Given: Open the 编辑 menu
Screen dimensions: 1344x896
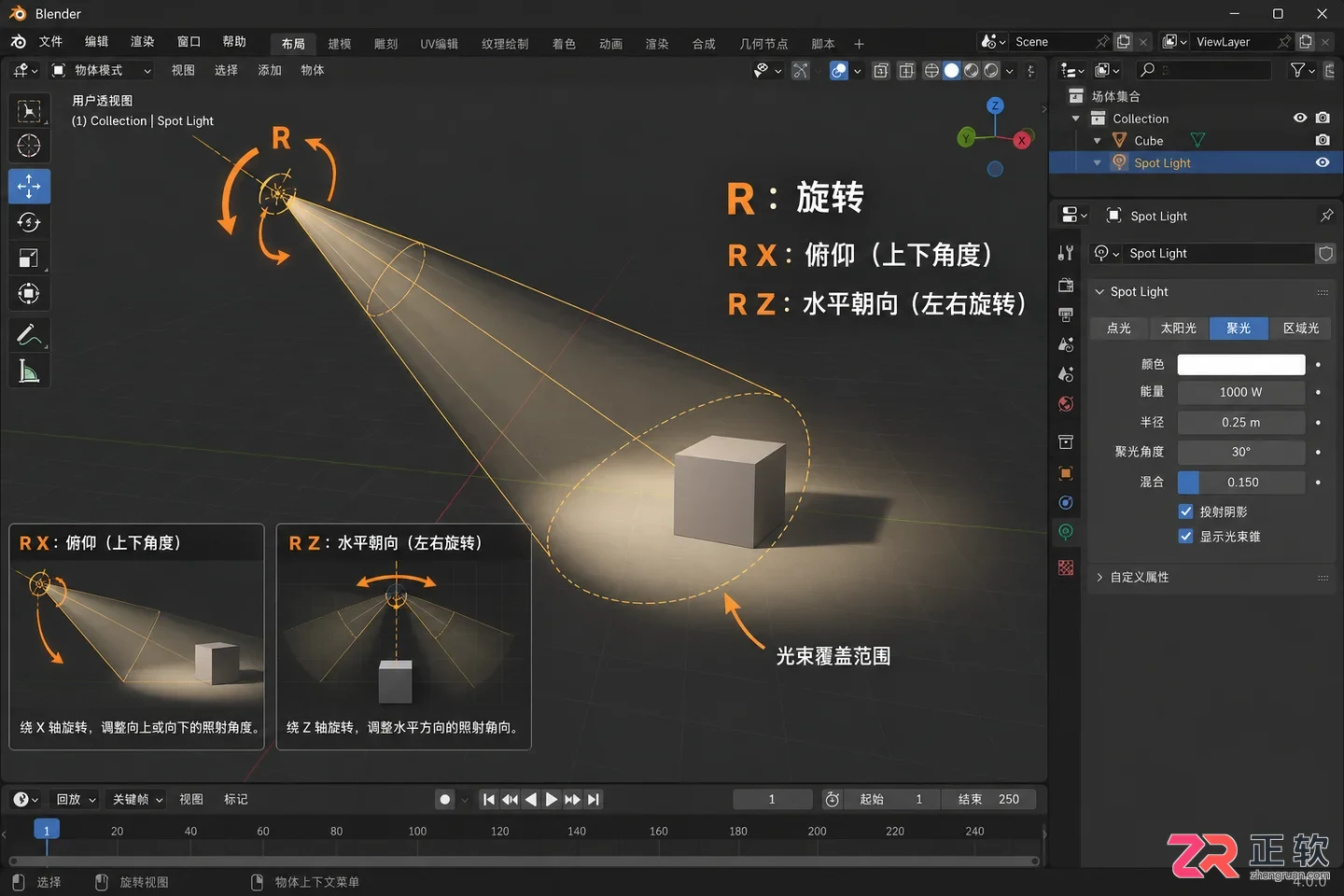Looking at the screenshot, I should (x=96, y=42).
